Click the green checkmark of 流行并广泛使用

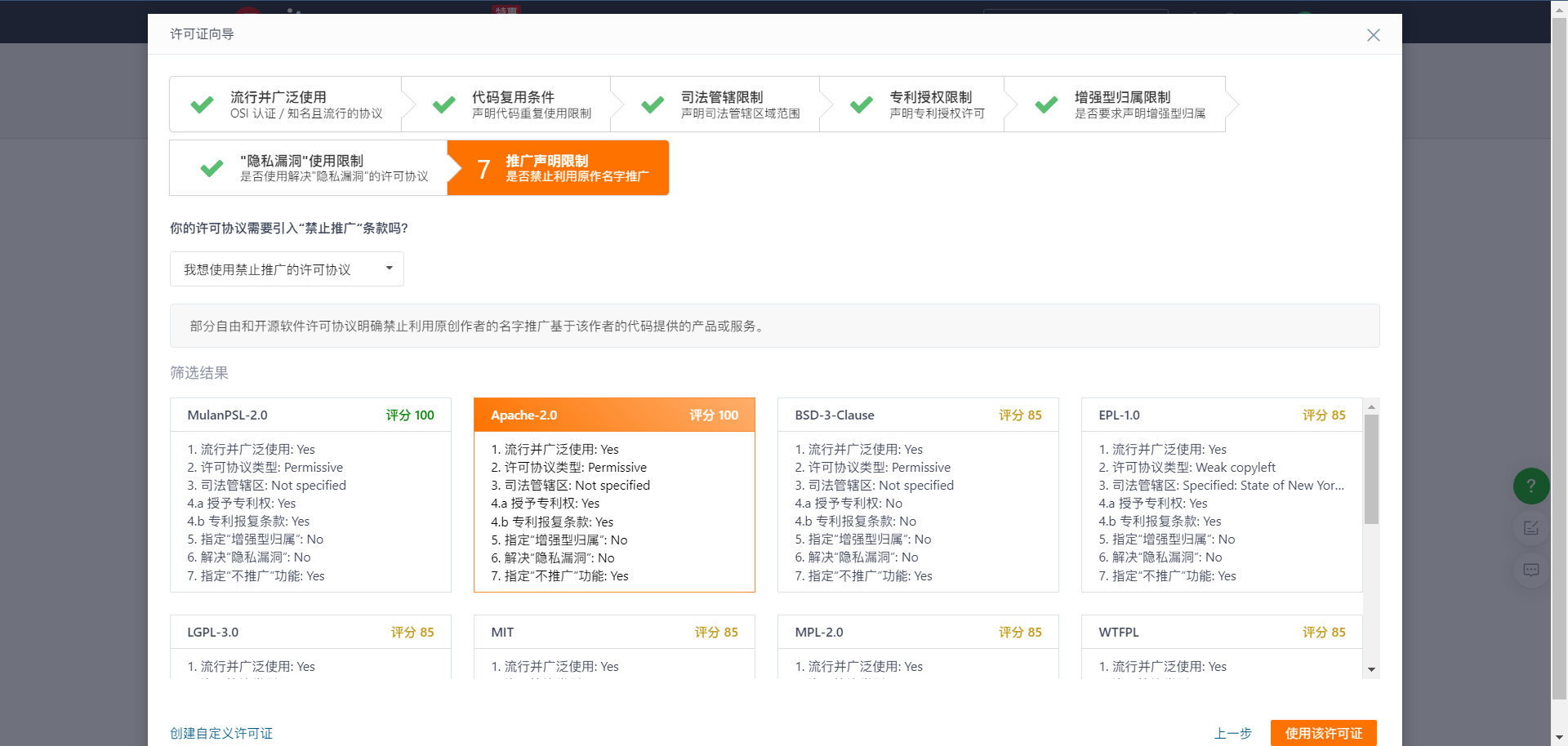tap(202, 104)
